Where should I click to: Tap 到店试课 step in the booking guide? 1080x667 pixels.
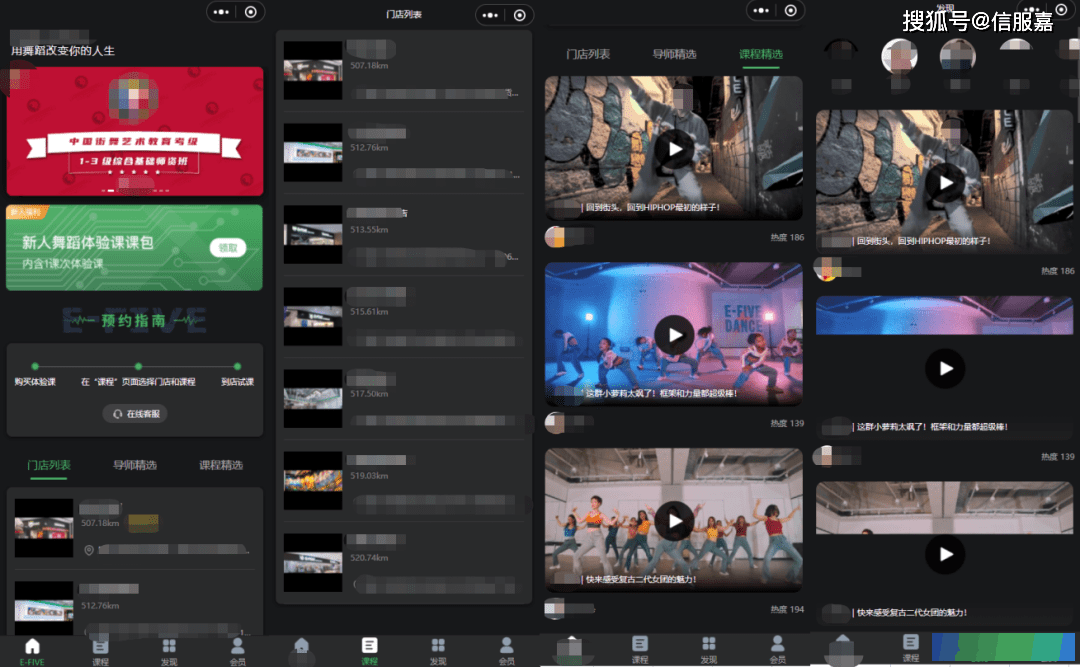pos(238,382)
